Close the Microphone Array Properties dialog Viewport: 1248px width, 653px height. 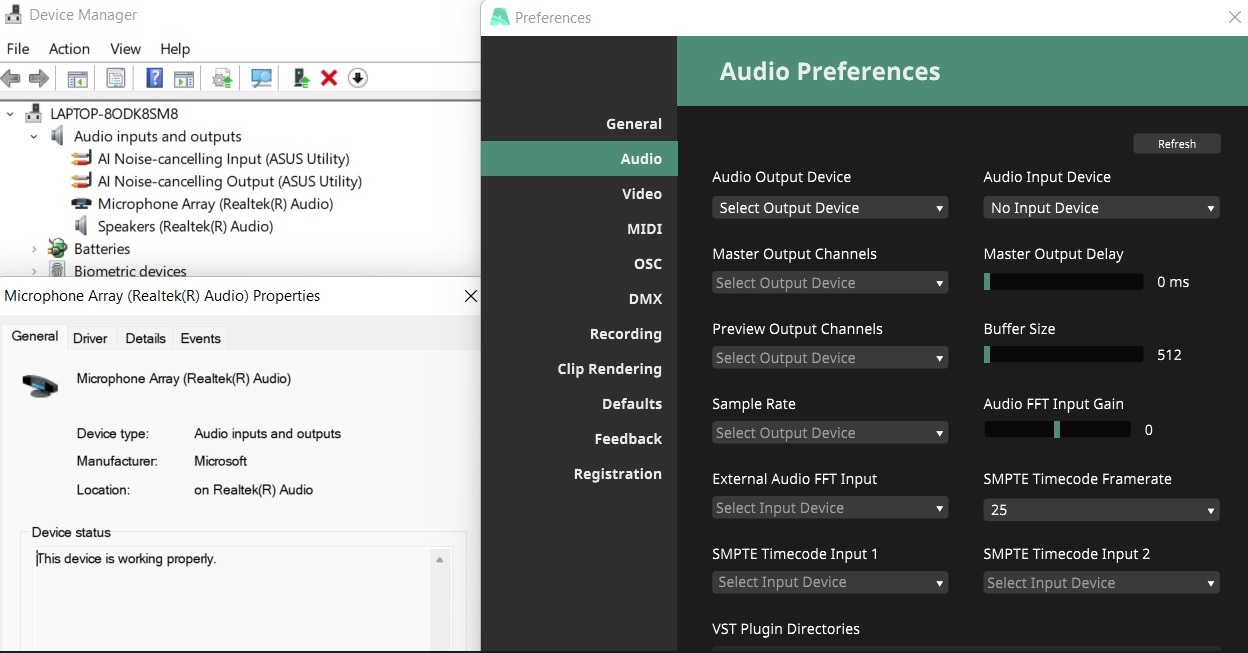[470, 296]
